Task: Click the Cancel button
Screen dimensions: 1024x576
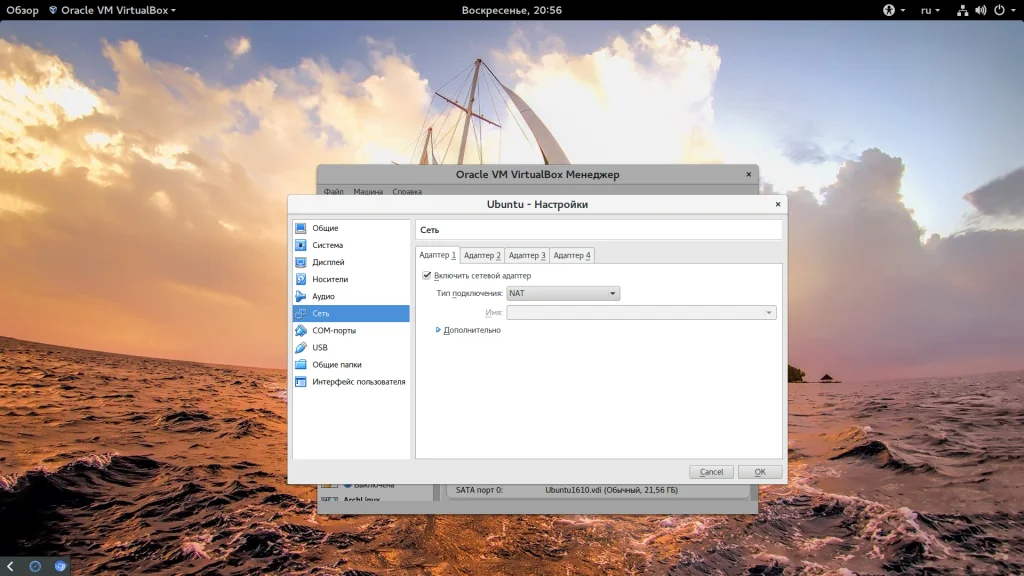Action: (x=711, y=472)
